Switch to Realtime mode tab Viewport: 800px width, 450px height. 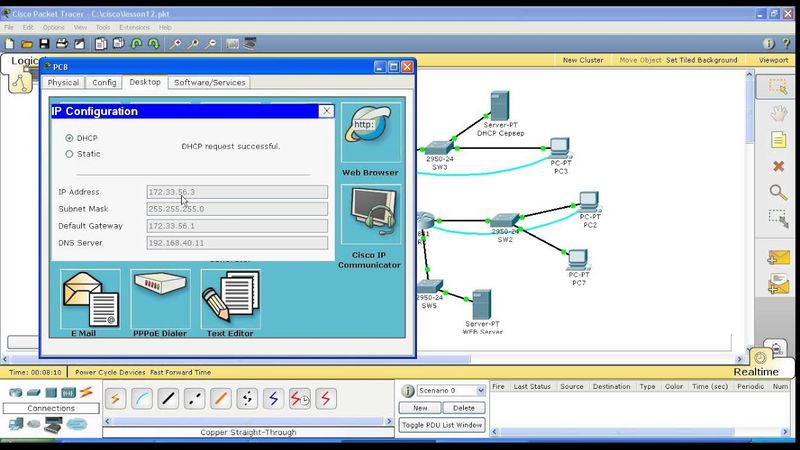coord(756,372)
